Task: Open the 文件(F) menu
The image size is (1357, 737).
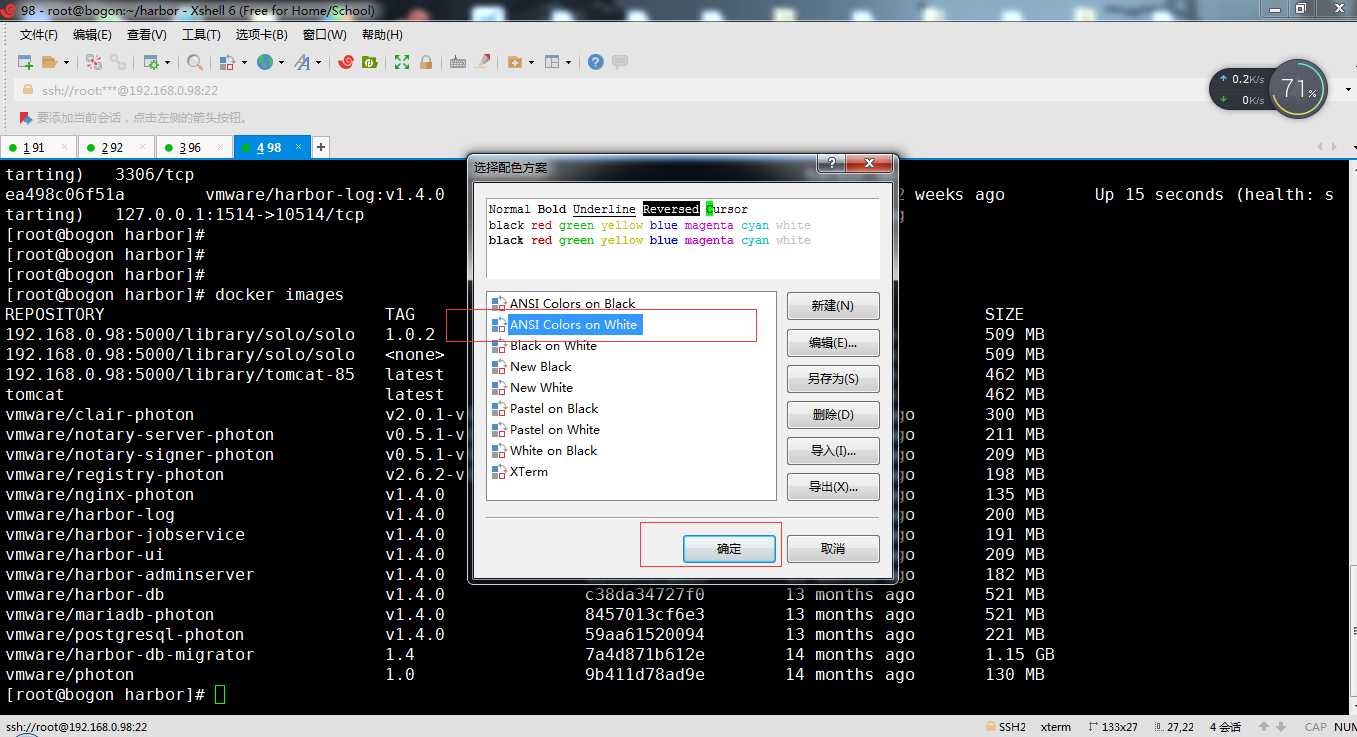Action: [39, 35]
